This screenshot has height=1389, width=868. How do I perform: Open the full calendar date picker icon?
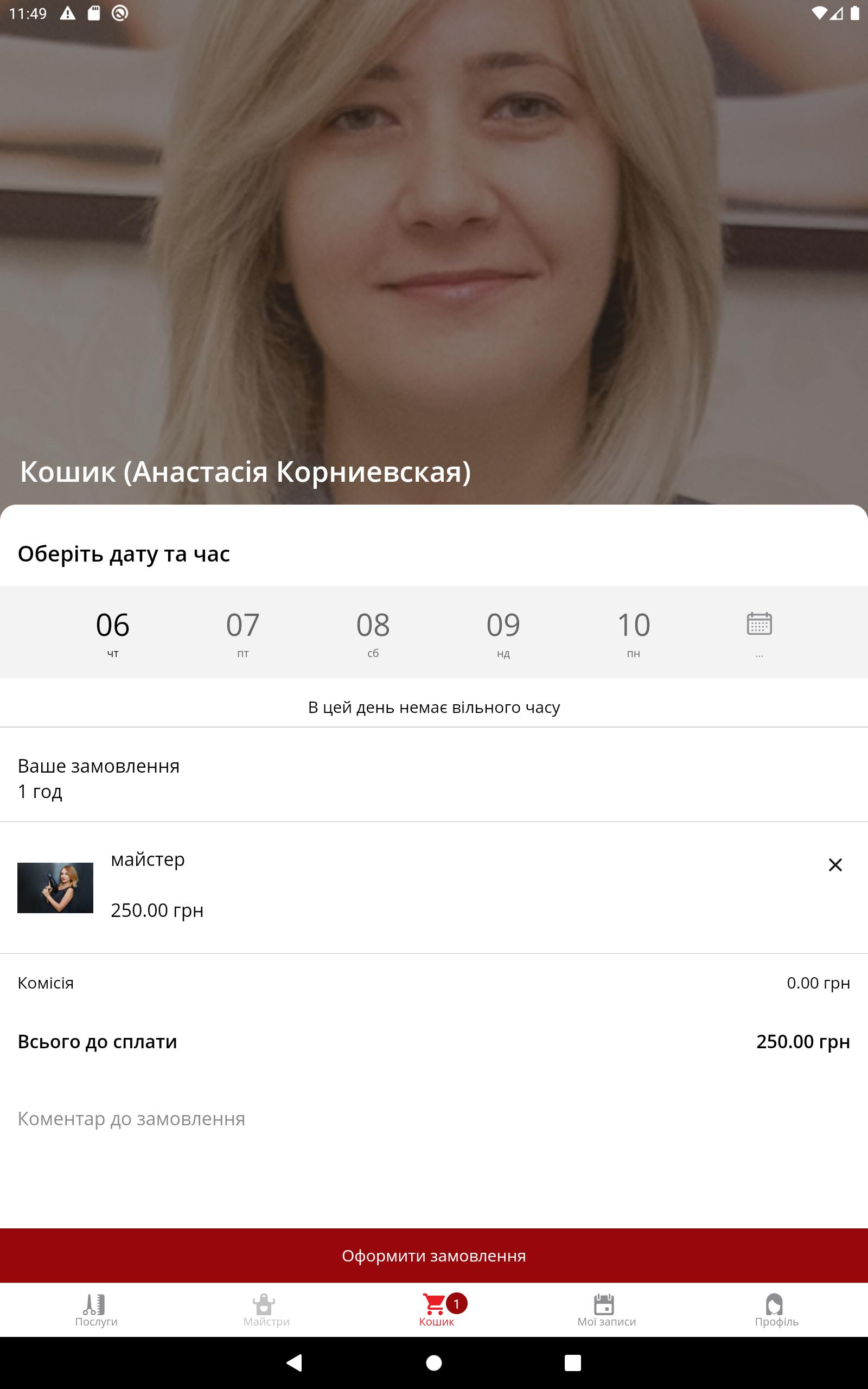759,623
